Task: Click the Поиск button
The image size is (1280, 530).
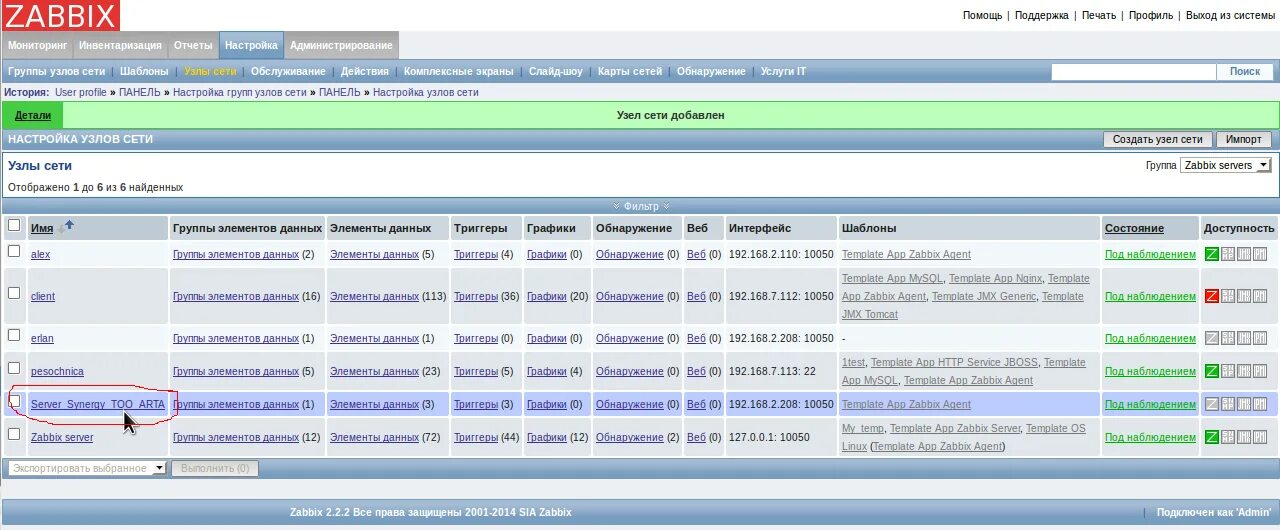Action: click(x=1245, y=71)
